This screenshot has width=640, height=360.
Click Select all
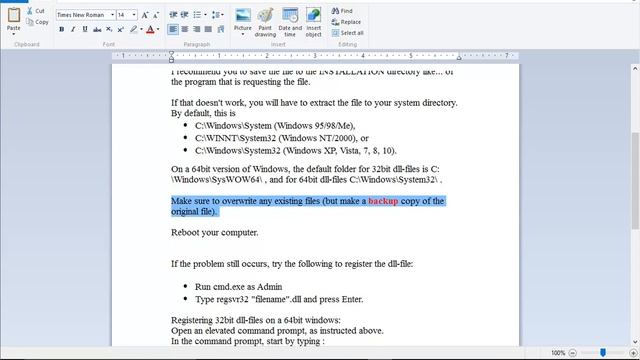[x=347, y=33]
